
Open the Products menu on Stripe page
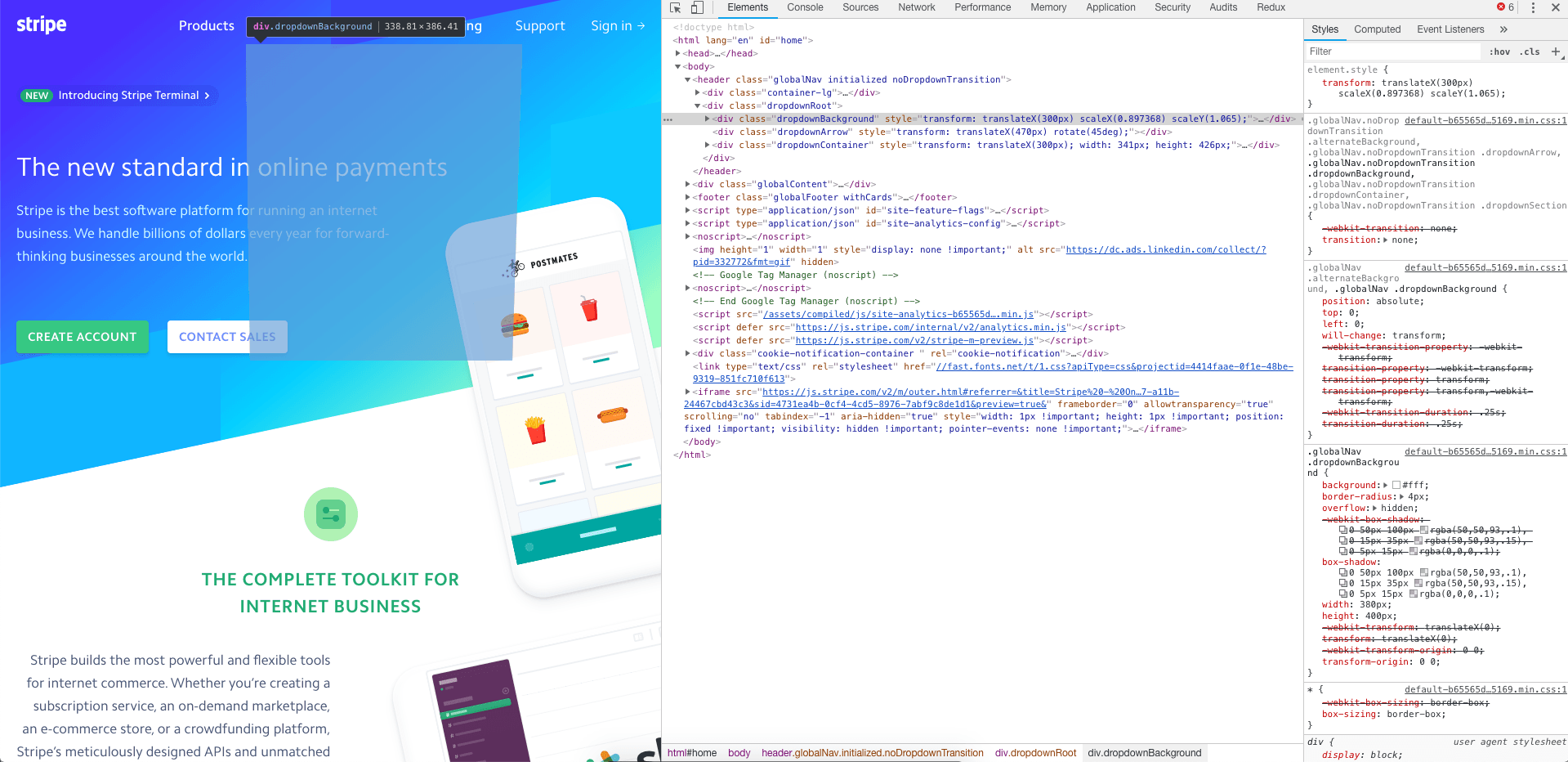(x=207, y=26)
